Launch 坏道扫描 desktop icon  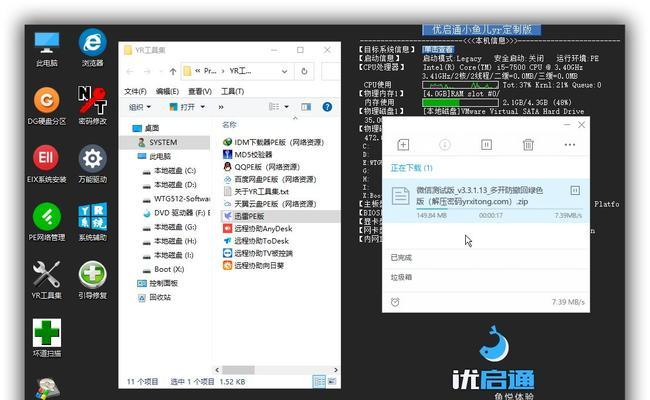[46, 338]
